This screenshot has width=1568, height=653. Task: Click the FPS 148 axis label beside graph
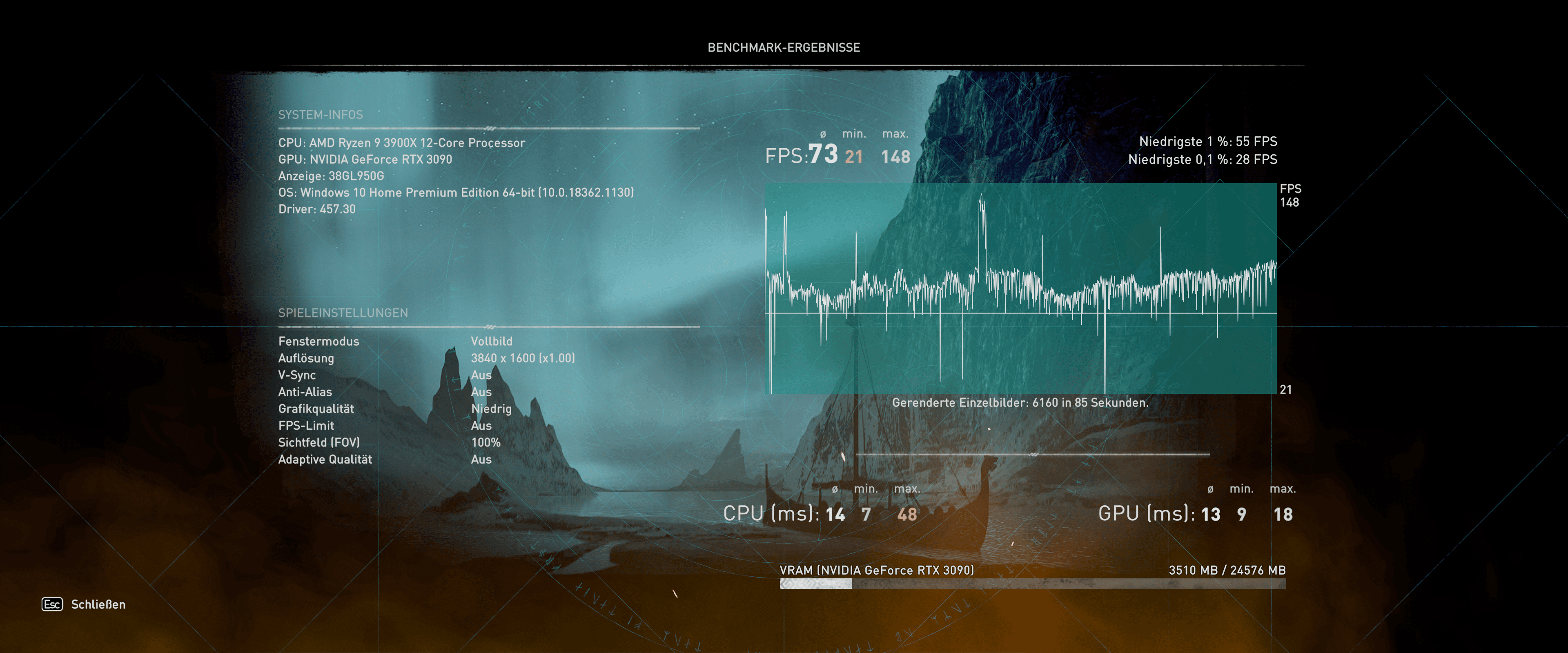pos(1290,195)
